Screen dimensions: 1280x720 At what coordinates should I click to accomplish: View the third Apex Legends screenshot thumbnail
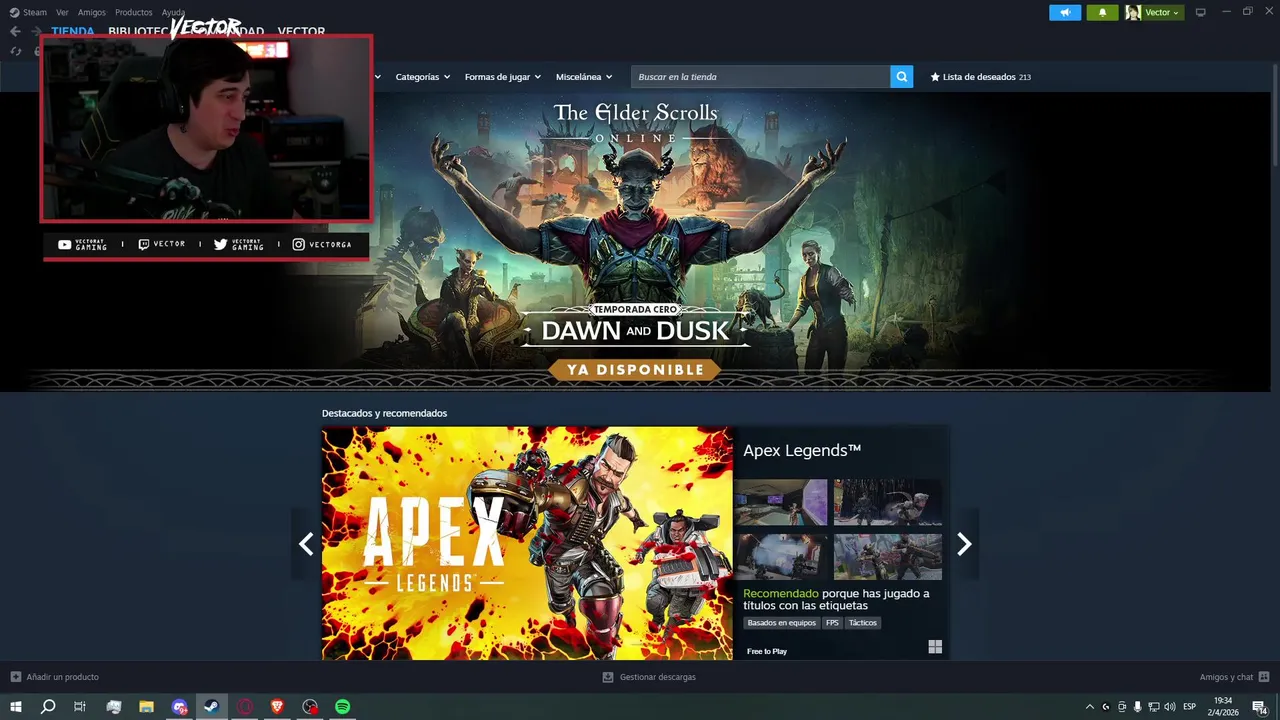click(x=781, y=557)
